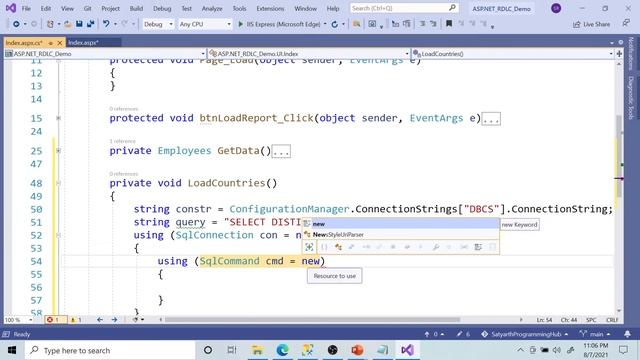Expand the LoadCountries() member dropdown
This screenshot has width=640, height=360.
611,54
